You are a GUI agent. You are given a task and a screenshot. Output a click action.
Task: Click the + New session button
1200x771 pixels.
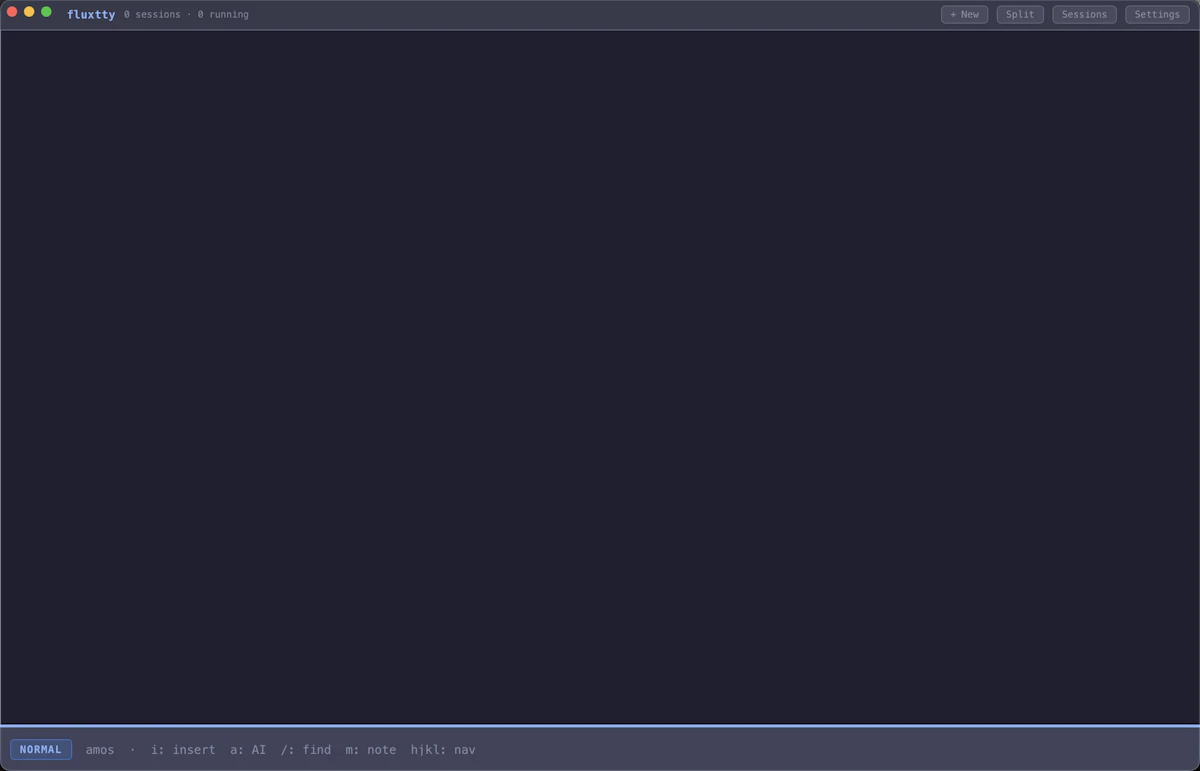(964, 15)
